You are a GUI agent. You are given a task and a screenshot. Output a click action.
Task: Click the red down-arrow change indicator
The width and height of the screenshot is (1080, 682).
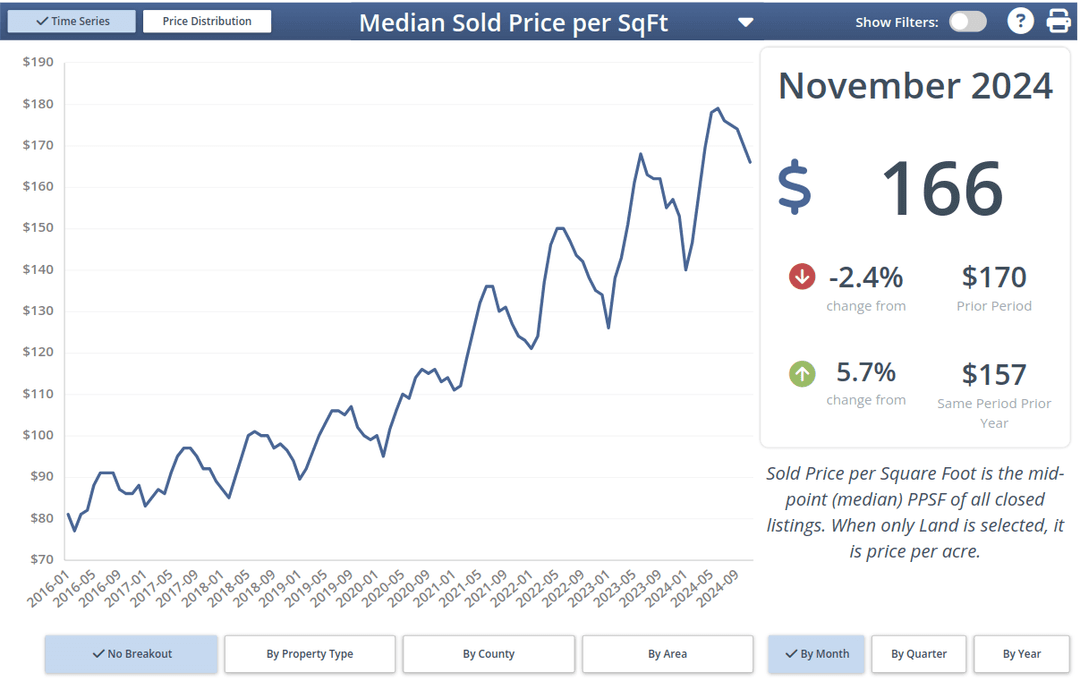tap(802, 277)
